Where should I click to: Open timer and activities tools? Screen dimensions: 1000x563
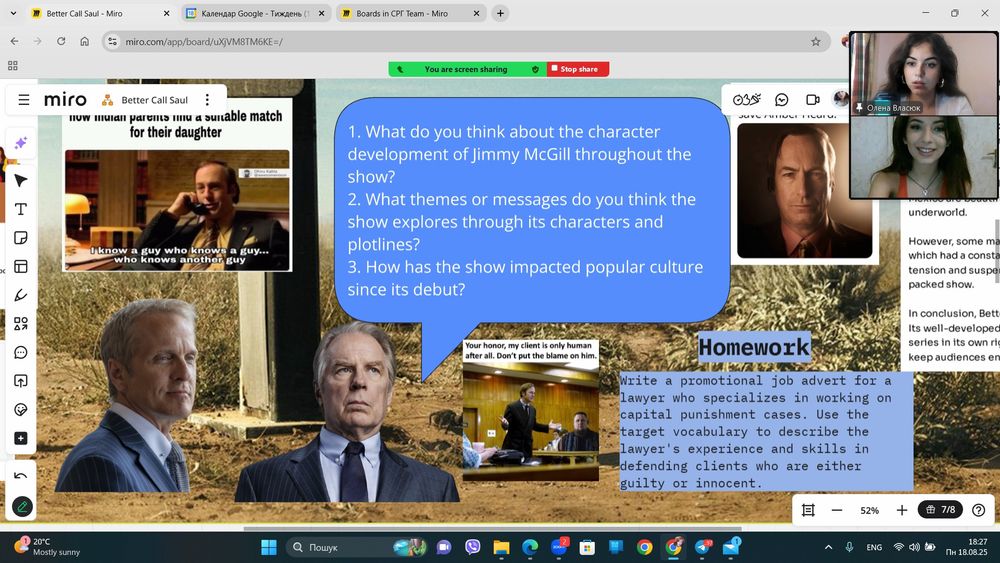point(747,99)
